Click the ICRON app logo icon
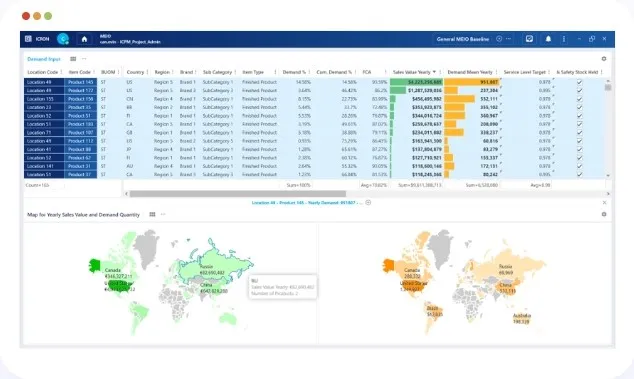The height and width of the screenshot is (379, 634). tap(28, 39)
